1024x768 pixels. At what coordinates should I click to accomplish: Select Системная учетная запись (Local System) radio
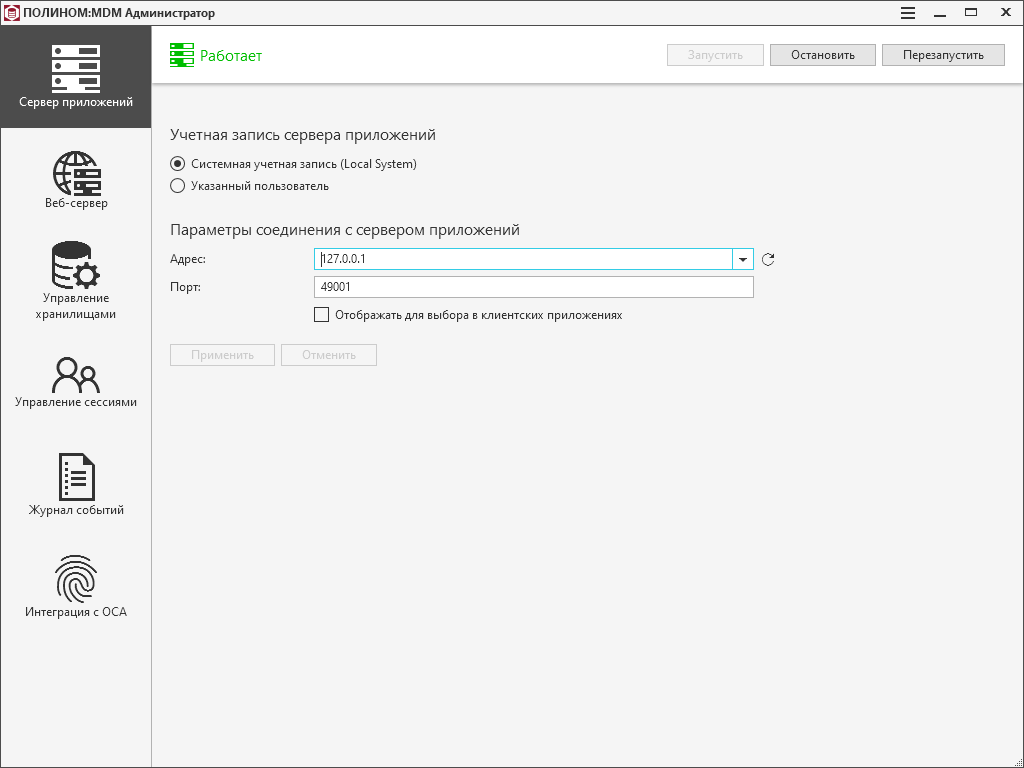point(178,164)
